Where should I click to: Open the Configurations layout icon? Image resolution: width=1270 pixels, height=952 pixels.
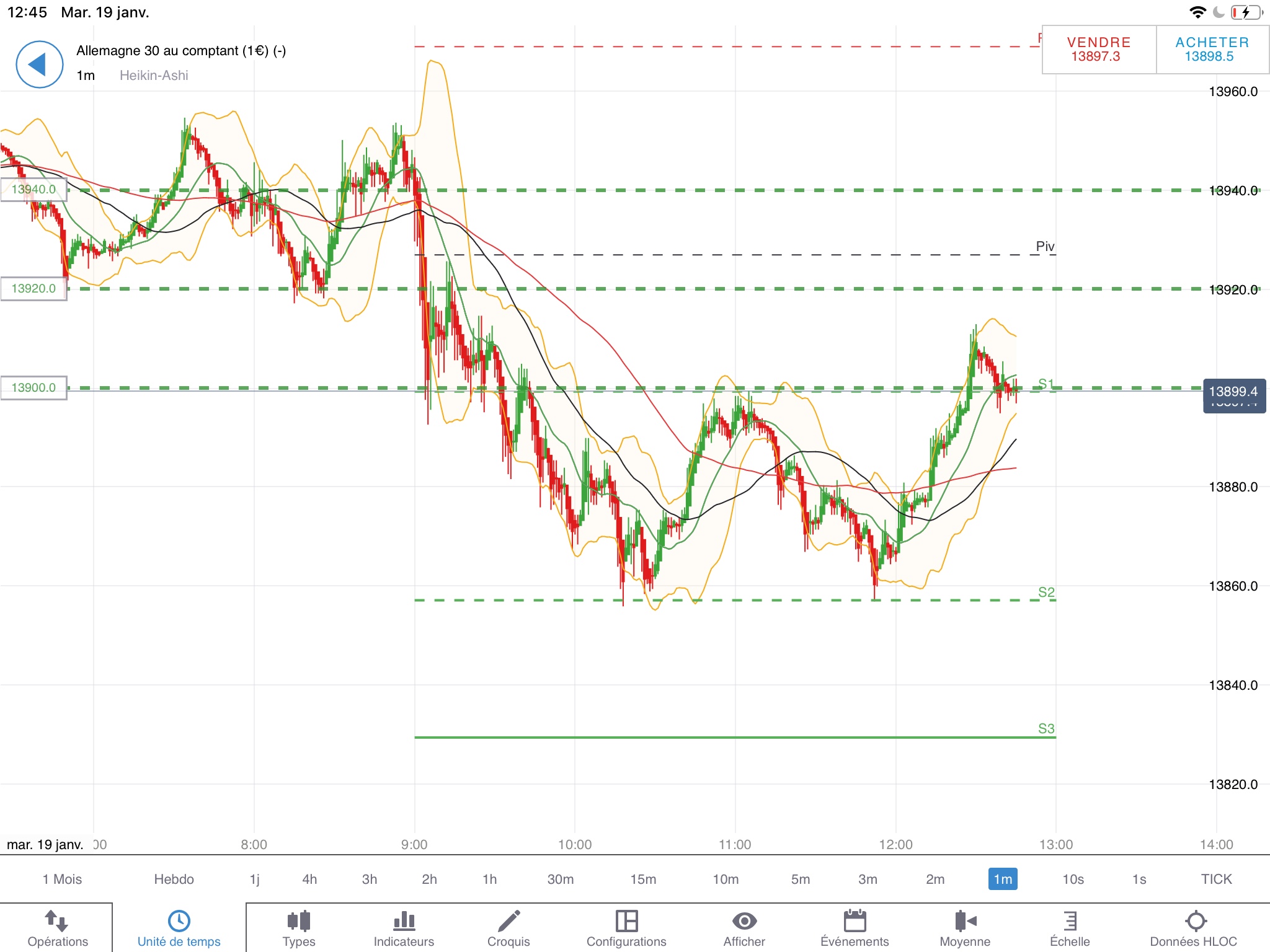(626, 921)
